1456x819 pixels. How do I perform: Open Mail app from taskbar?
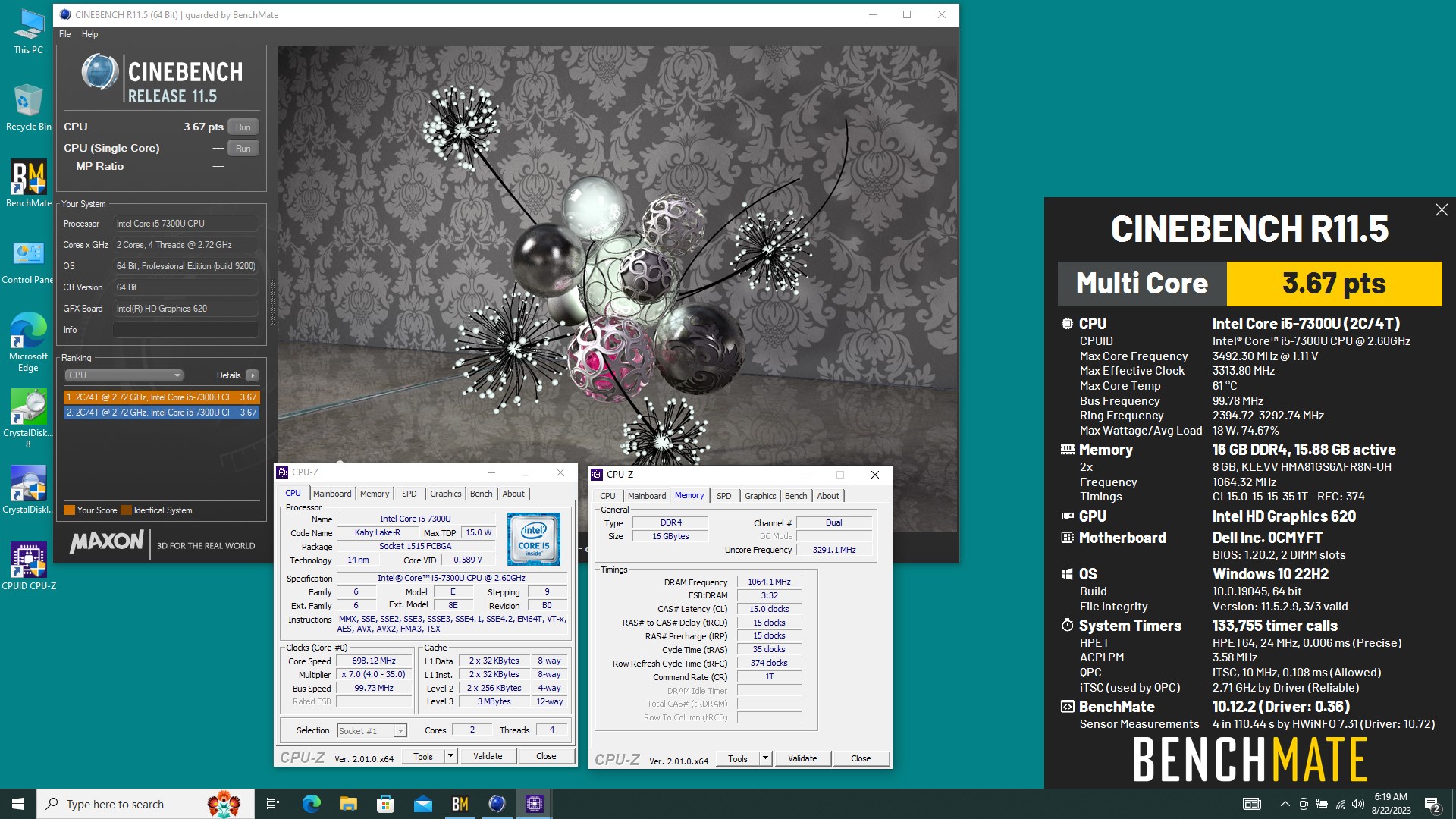422,804
